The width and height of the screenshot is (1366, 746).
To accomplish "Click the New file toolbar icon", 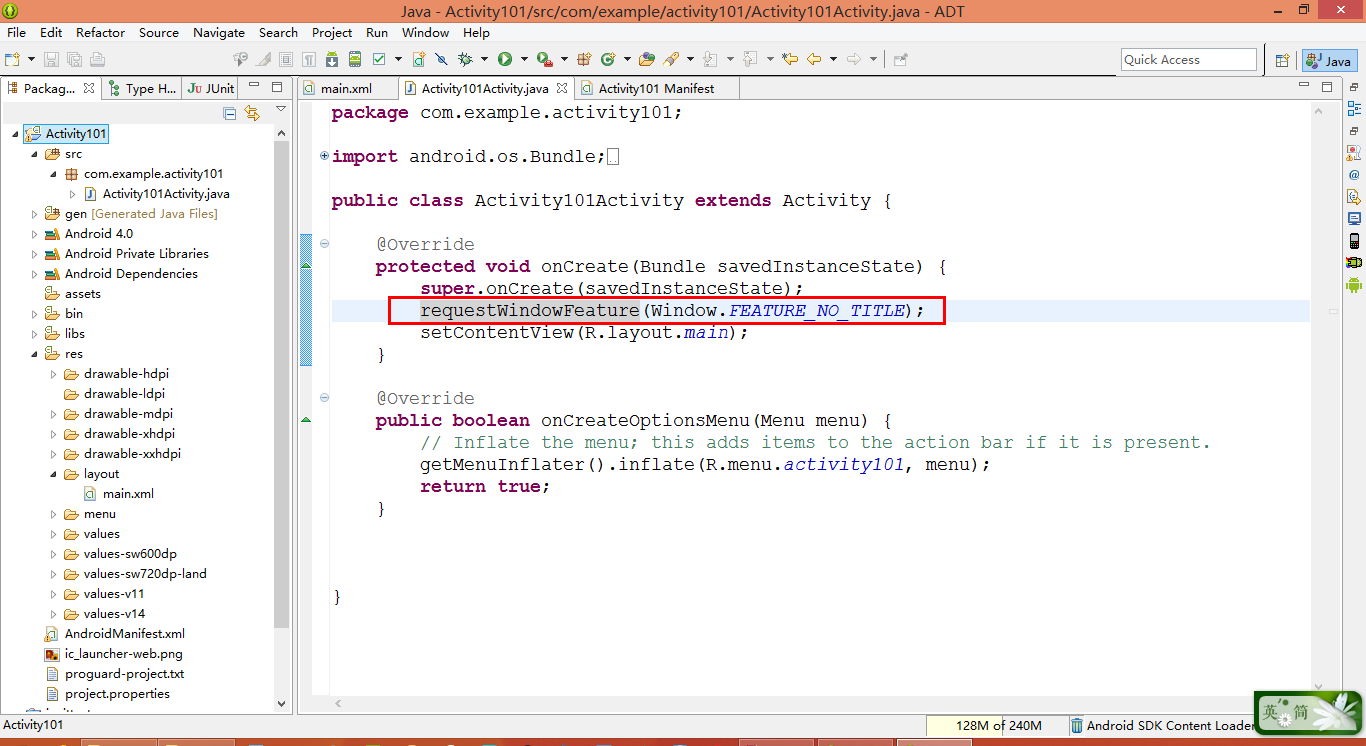I will (x=11, y=59).
